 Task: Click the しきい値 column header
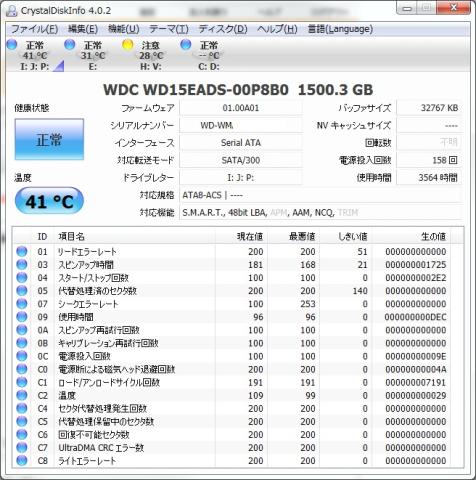[x=345, y=237]
